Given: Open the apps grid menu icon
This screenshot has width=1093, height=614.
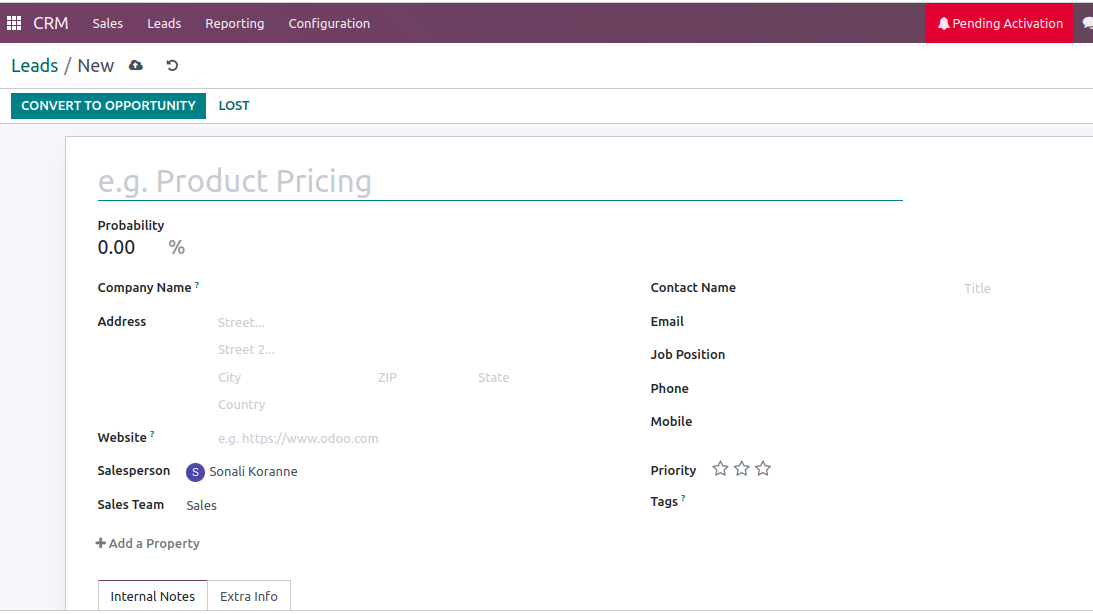Looking at the screenshot, I should pos(14,23).
